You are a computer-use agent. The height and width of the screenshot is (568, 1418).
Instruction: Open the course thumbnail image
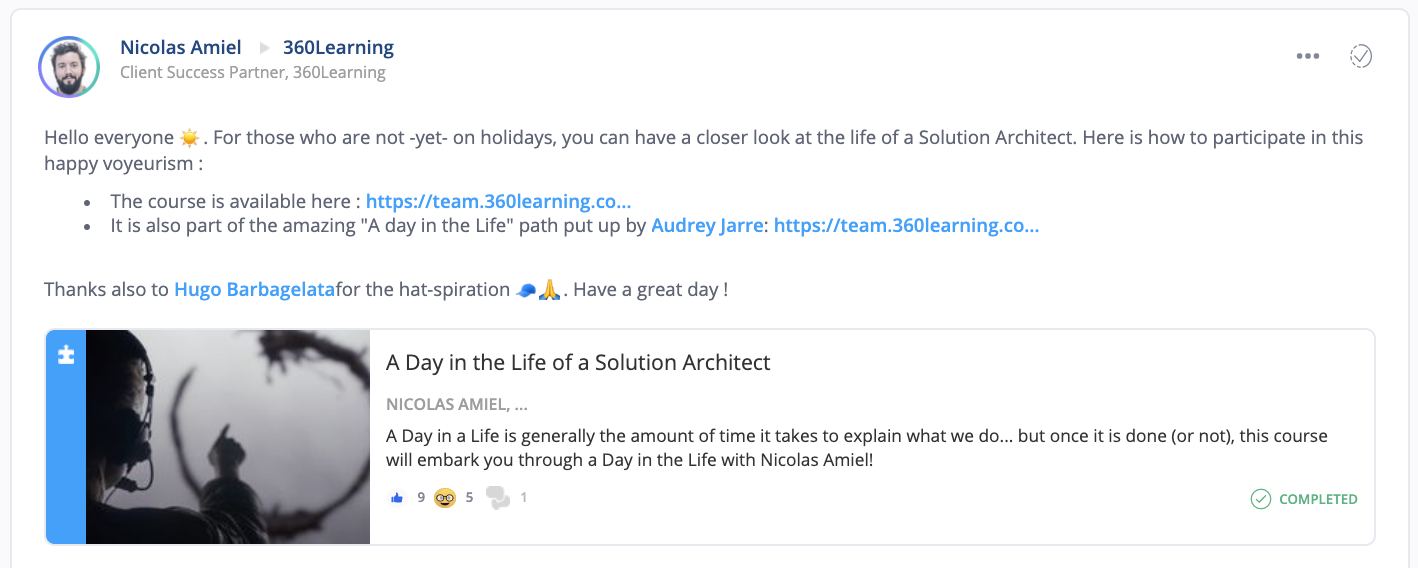coord(228,437)
